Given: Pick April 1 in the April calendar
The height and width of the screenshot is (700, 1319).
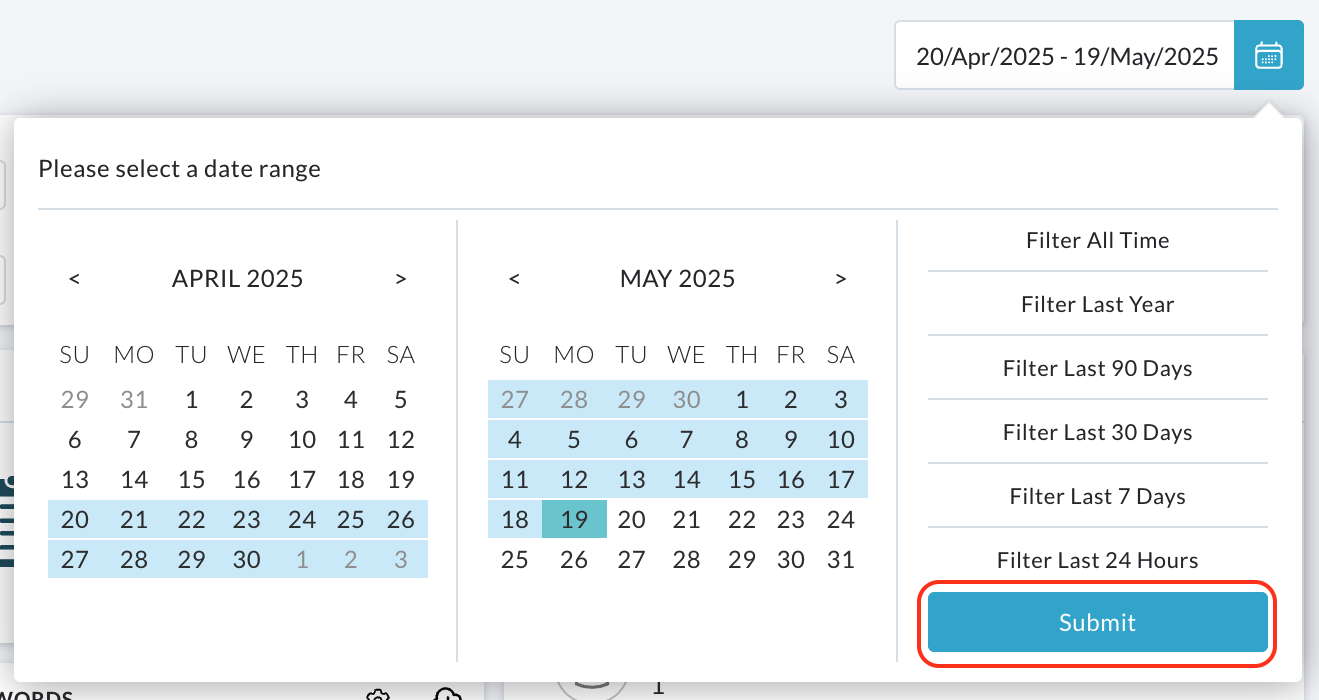Looking at the screenshot, I should (191, 400).
